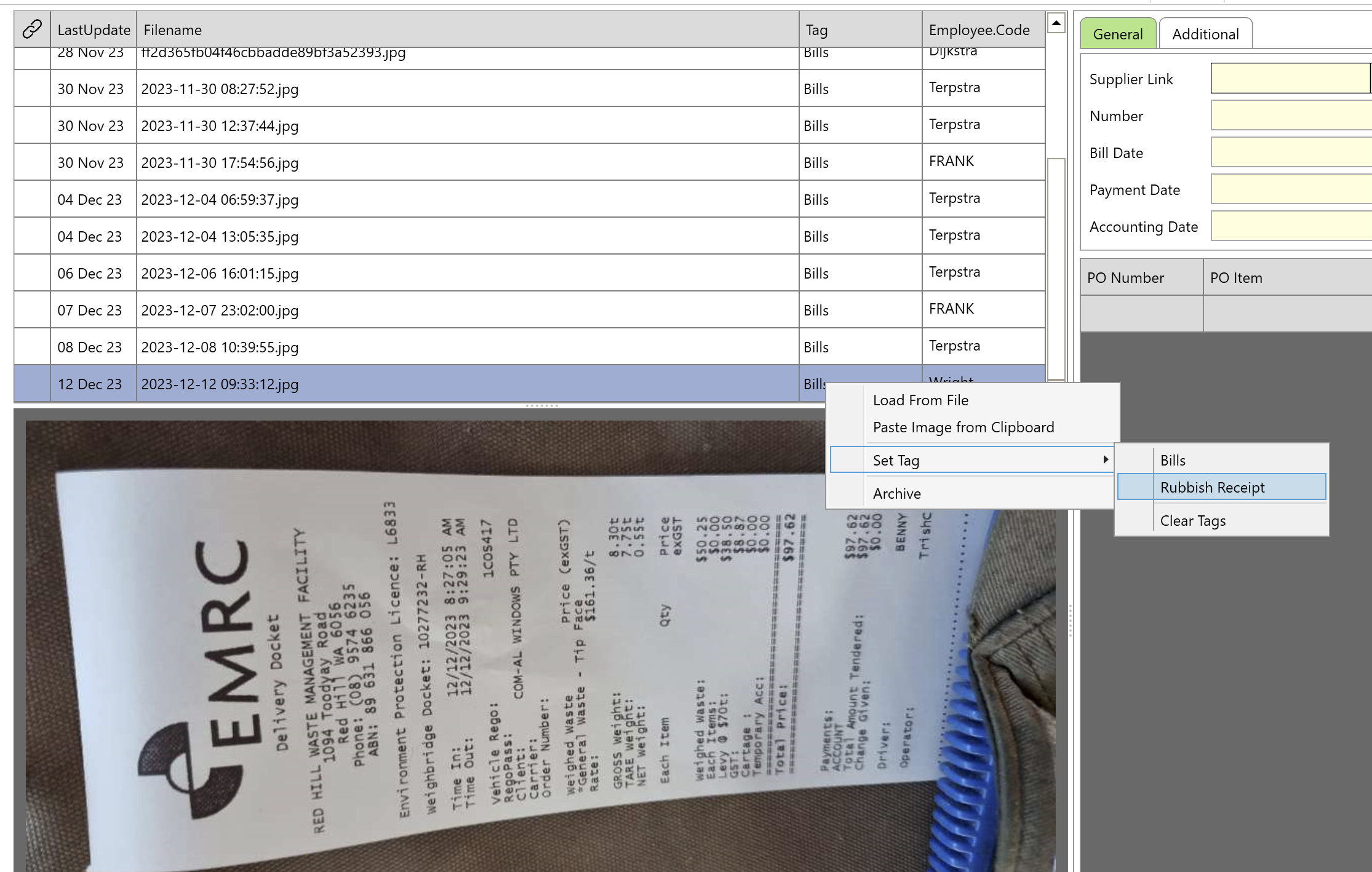Click the PO Number column header
The height and width of the screenshot is (872, 1372).
(x=1142, y=277)
